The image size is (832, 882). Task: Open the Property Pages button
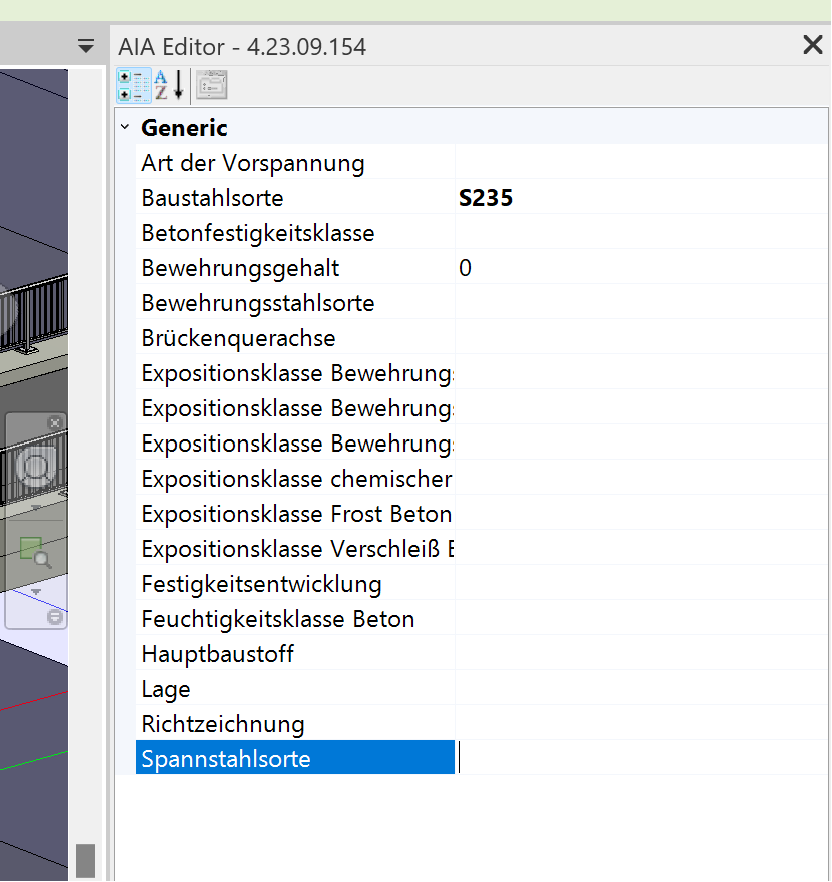click(x=211, y=86)
